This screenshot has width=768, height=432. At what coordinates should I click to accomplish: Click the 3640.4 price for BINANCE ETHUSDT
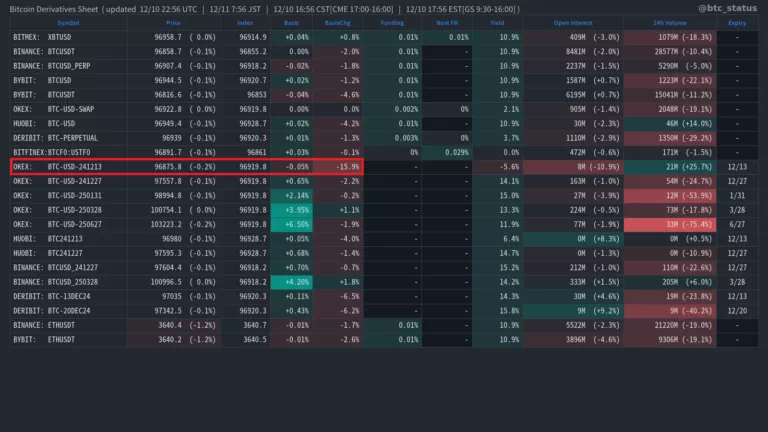[x=170, y=325]
